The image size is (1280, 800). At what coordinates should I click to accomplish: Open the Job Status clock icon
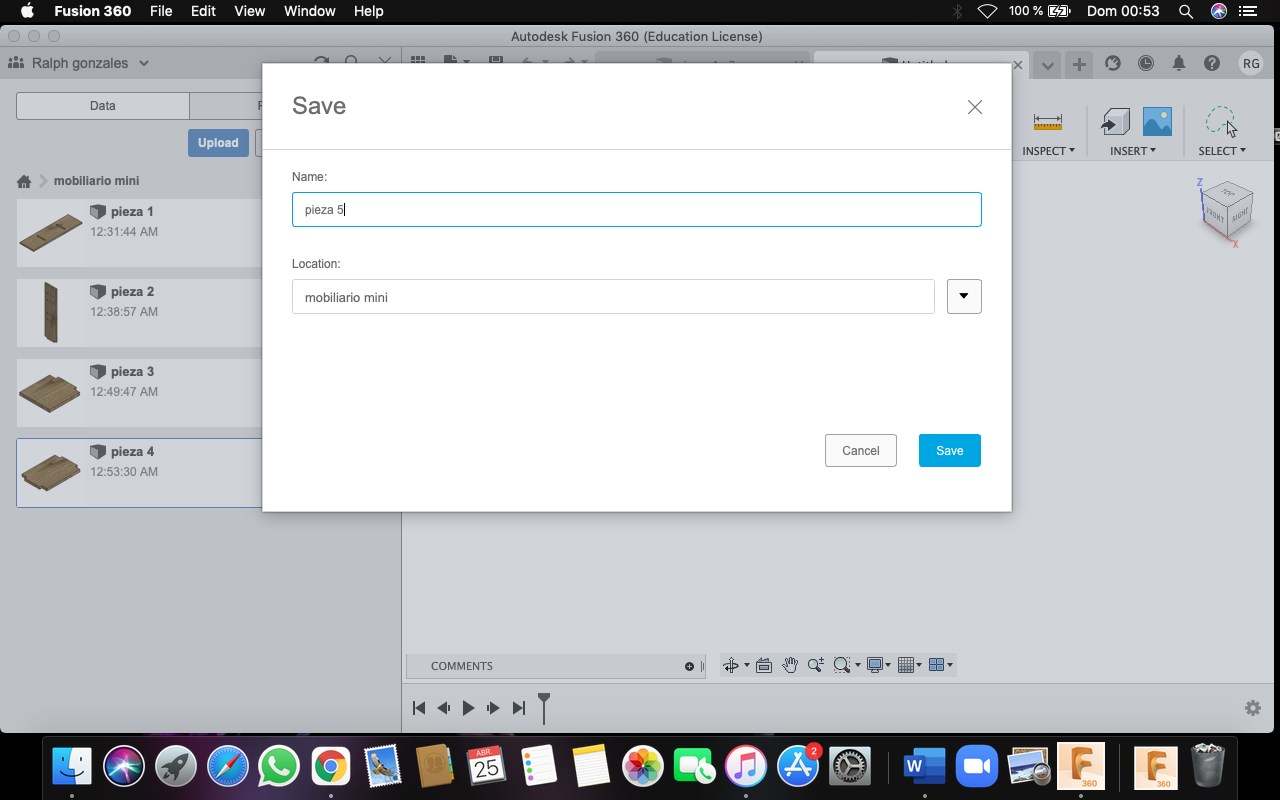(x=1146, y=63)
